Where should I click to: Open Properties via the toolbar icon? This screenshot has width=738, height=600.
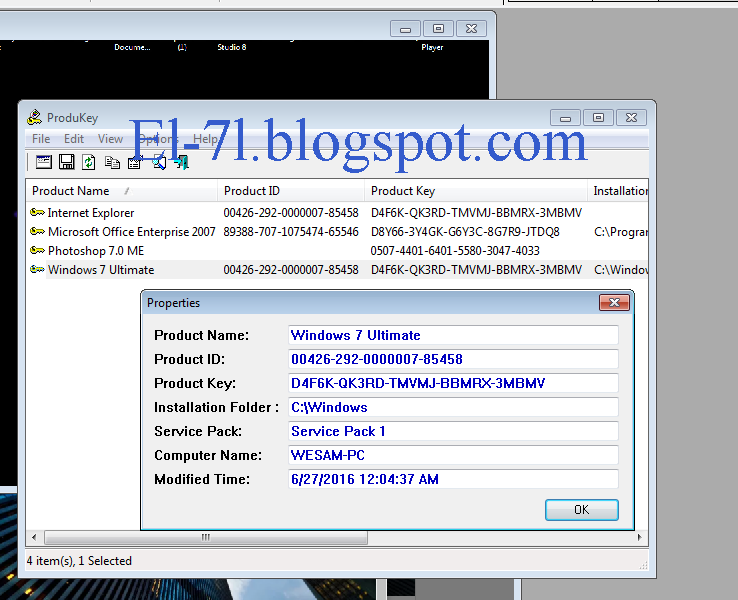(135, 163)
